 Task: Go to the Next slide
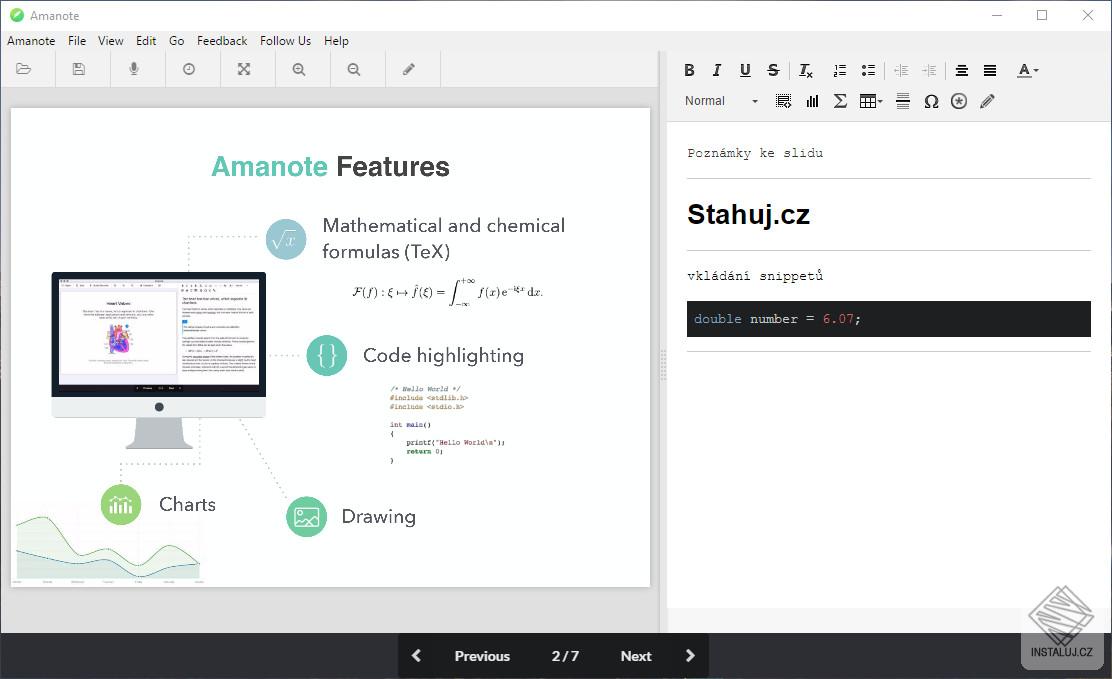point(635,656)
